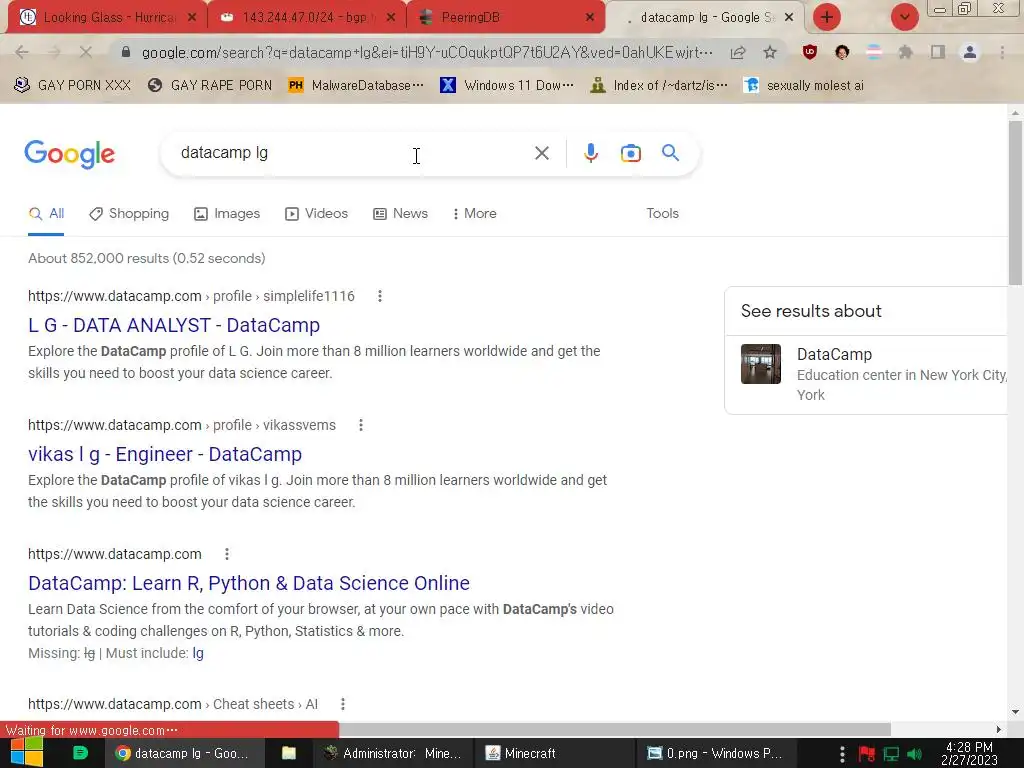Image resolution: width=1024 pixels, height=768 pixels.
Task: Select the All search filter
Action: coord(46,214)
